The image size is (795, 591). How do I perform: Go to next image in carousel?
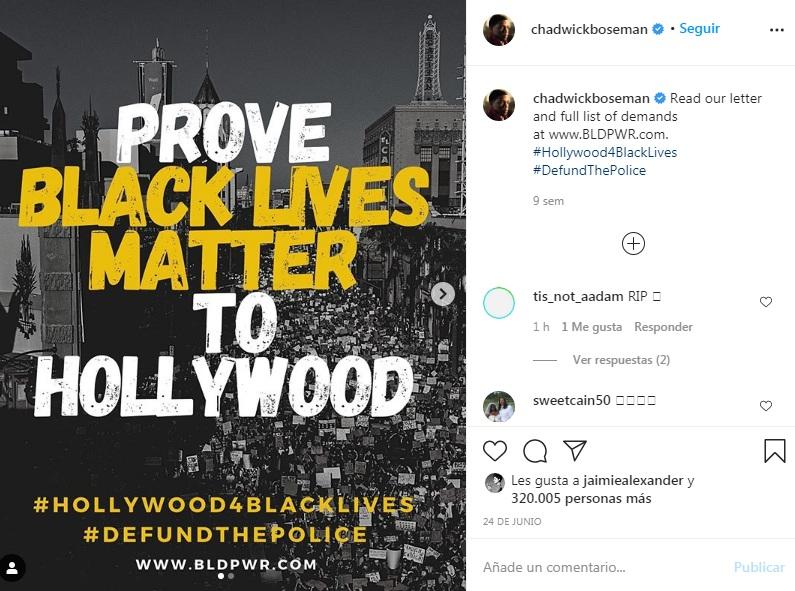tap(443, 294)
